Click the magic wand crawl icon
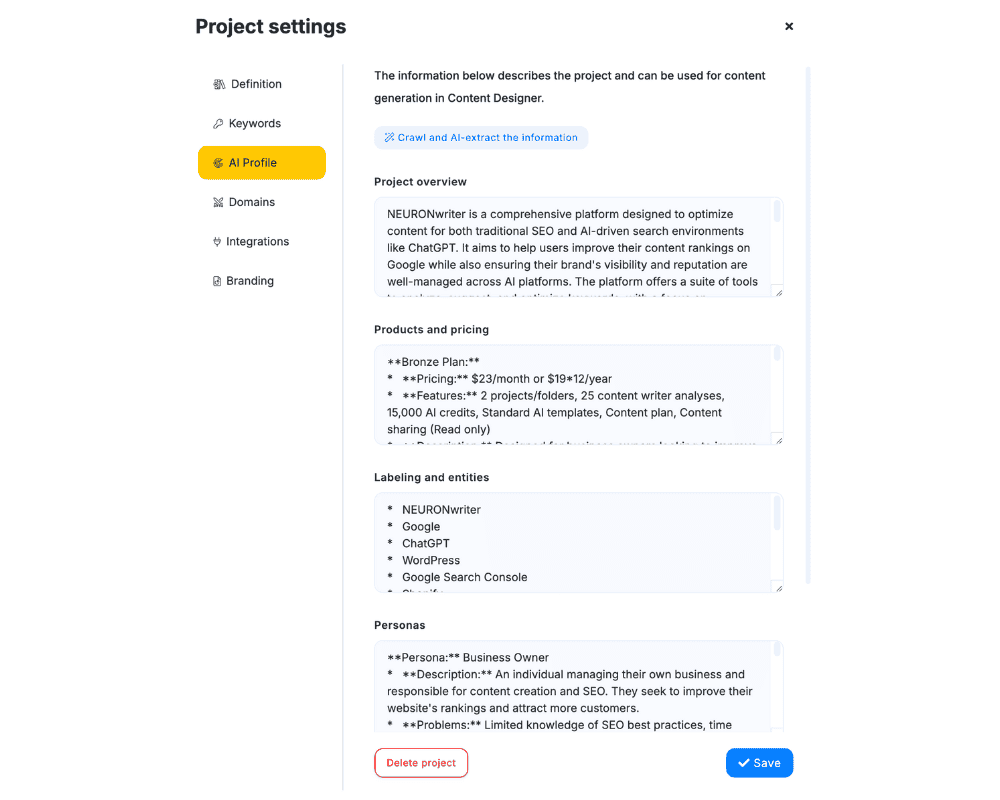This screenshot has width=1000, height=800. pos(389,138)
